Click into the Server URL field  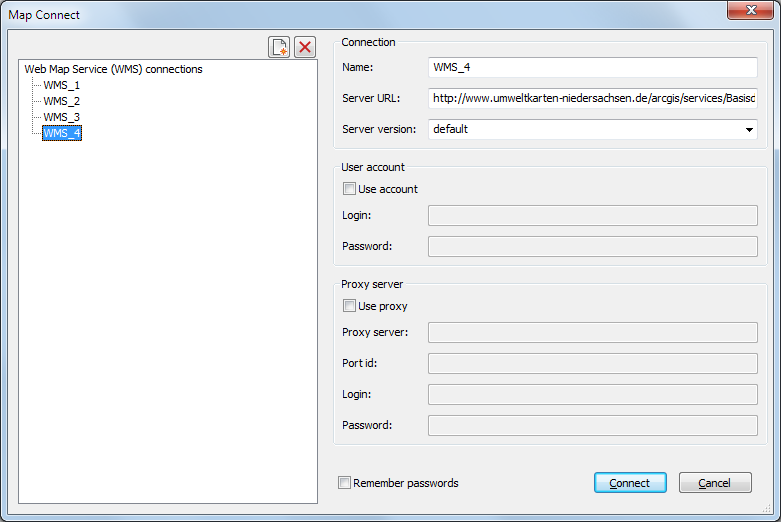click(x=593, y=98)
